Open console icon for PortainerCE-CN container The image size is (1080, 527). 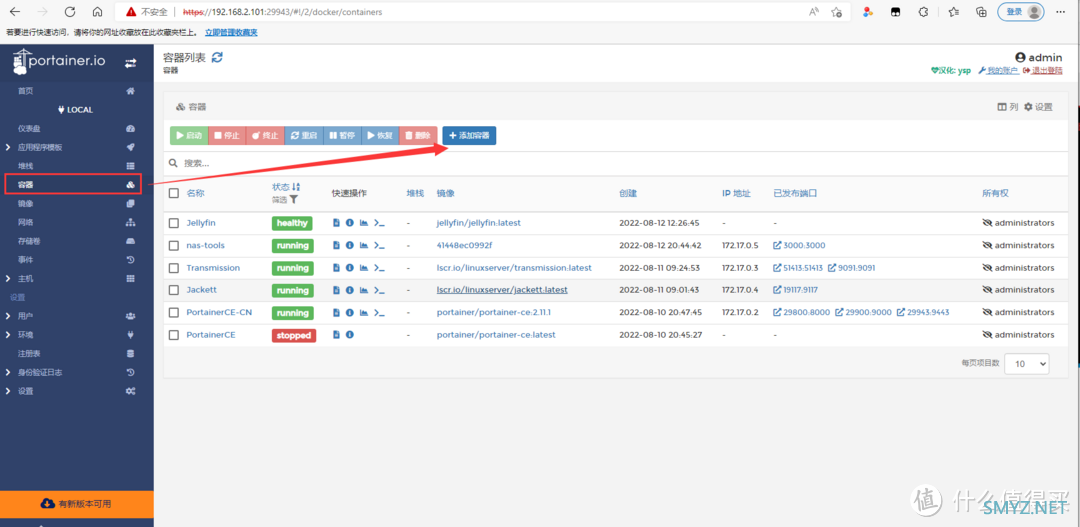click(378, 312)
